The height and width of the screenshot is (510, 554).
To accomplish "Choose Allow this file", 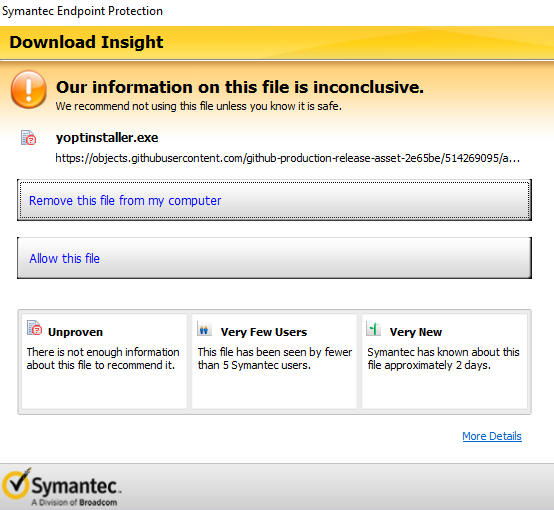I will pyautogui.click(x=274, y=258).
